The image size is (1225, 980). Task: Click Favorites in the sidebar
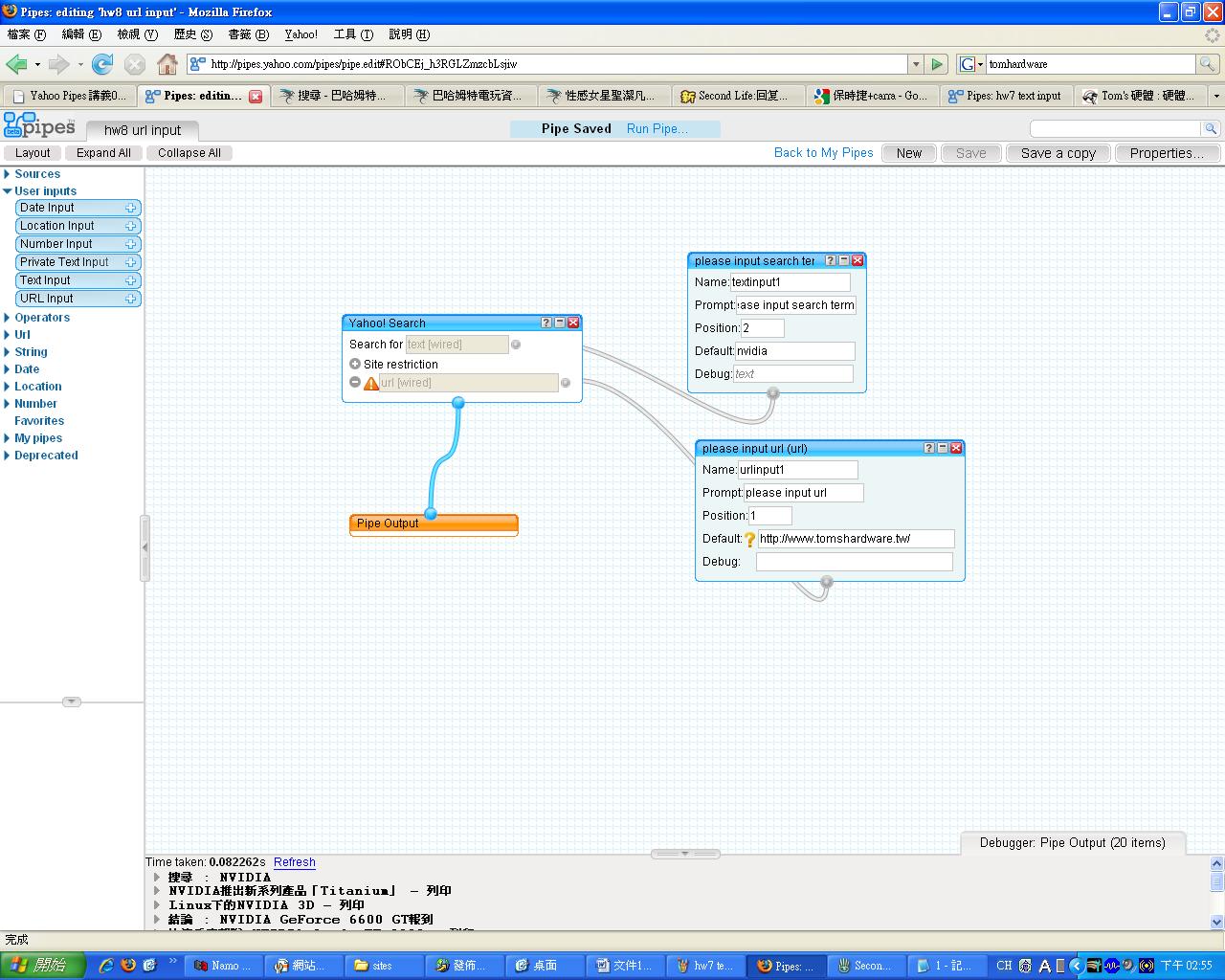(x=39, y=421)
